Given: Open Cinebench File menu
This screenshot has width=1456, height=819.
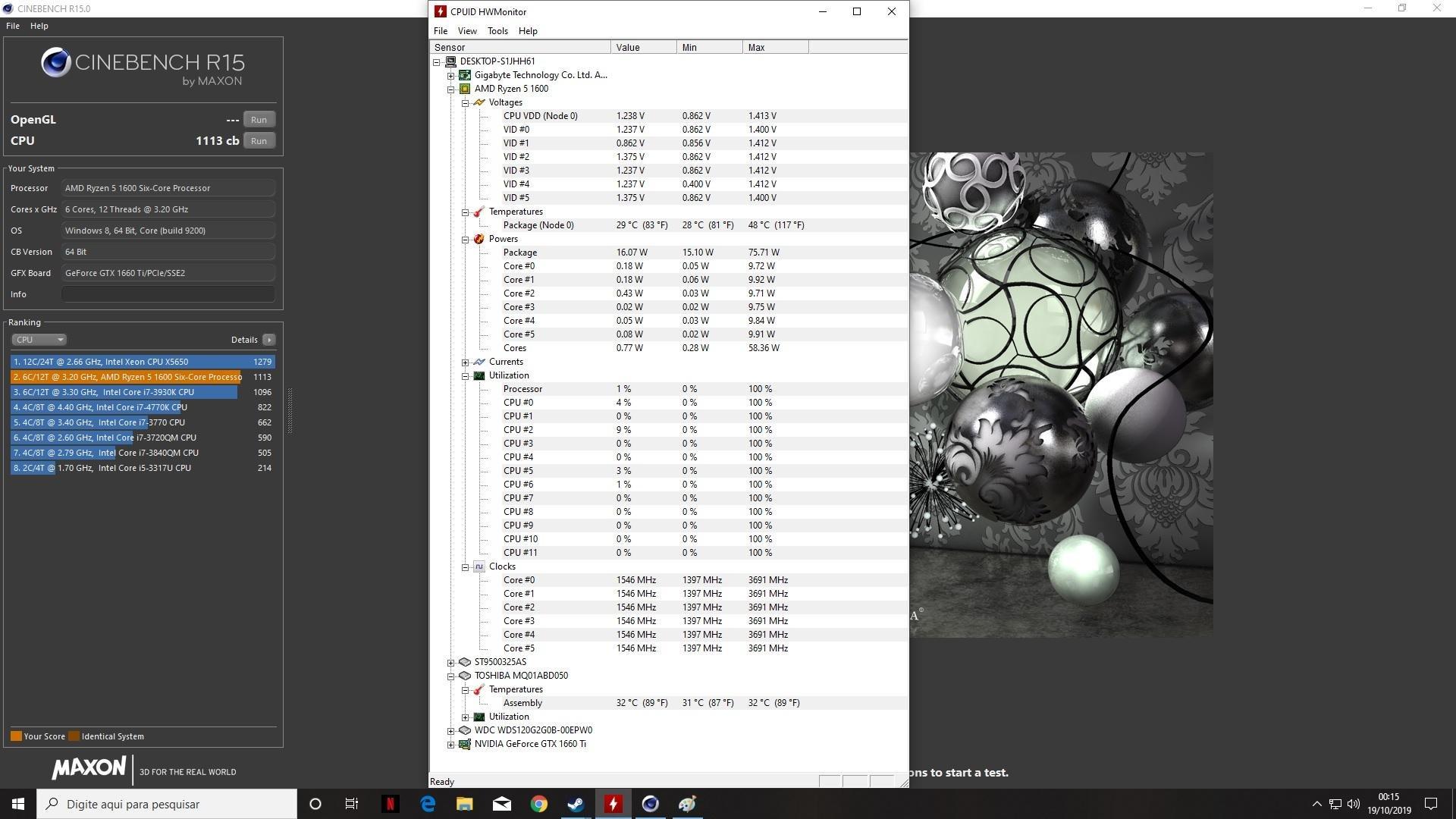Looking at the screenshot, I should (x=13, y=26).
